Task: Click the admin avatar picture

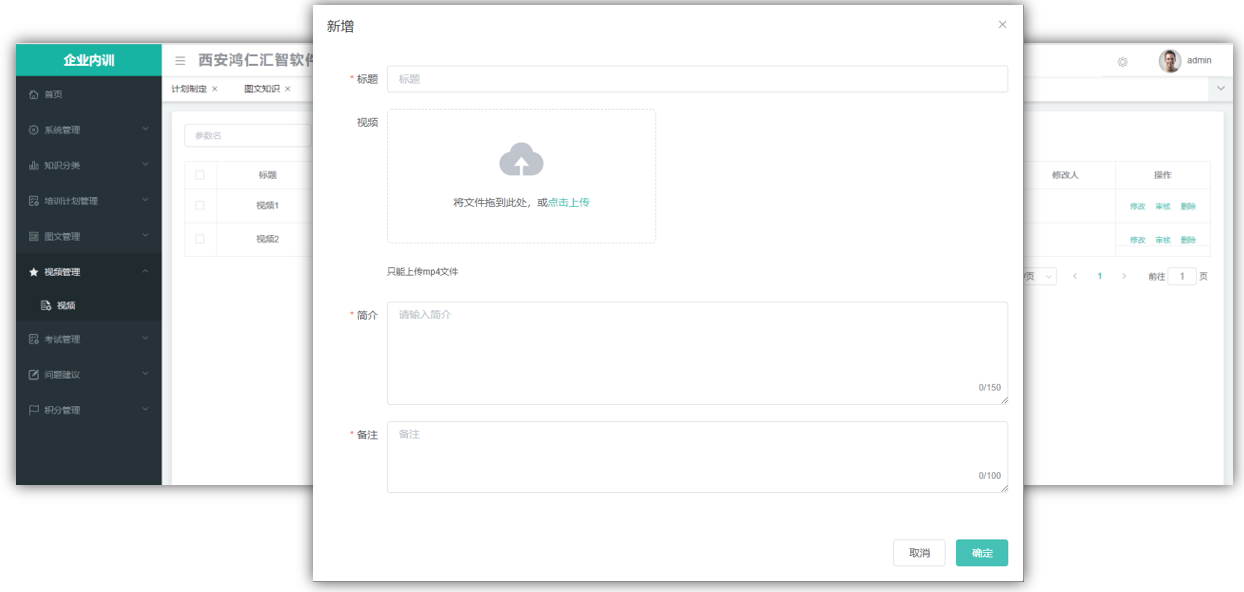Action: point(1170,61)
